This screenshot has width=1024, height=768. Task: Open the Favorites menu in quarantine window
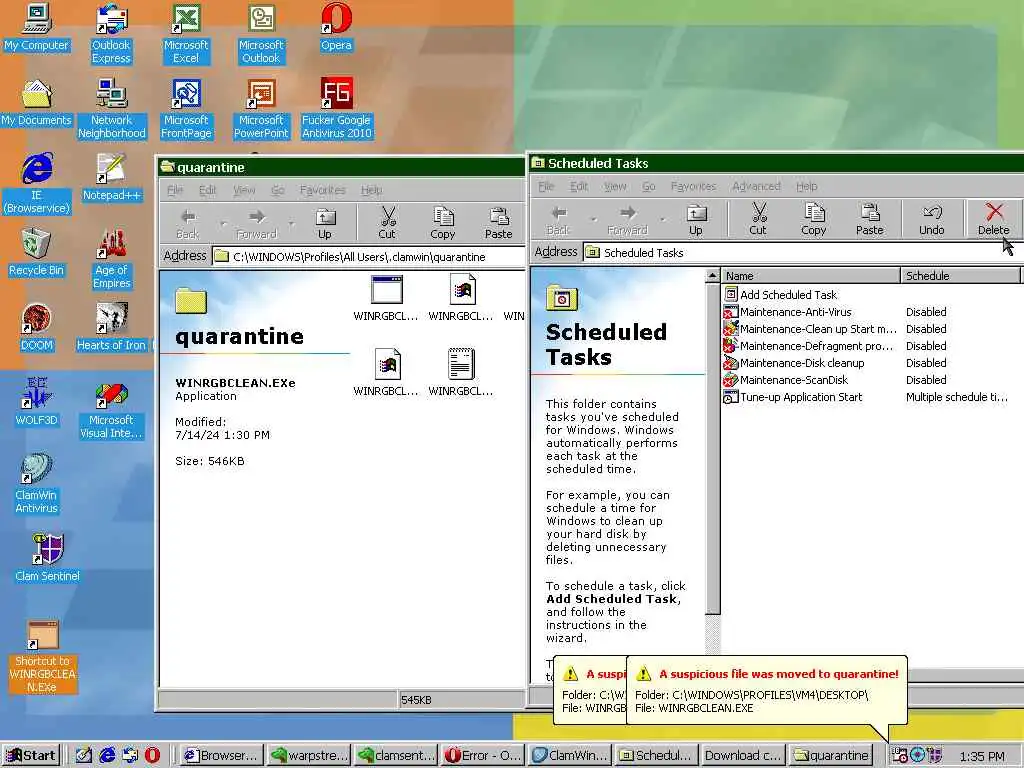click(323, 190)
